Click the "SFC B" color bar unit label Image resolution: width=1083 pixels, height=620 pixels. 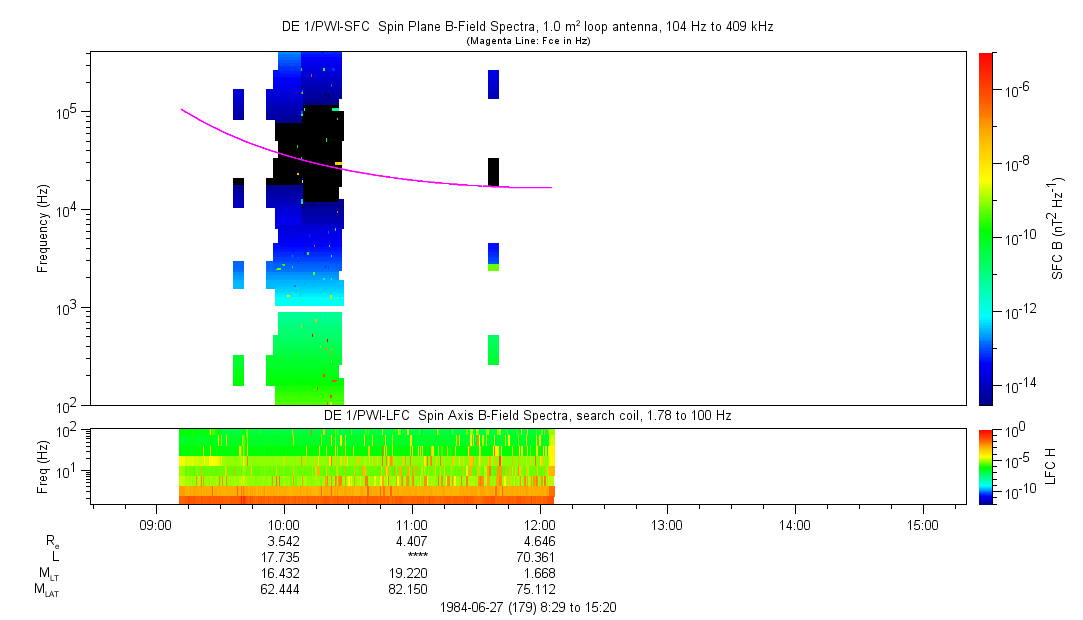tap(1058, 228)
